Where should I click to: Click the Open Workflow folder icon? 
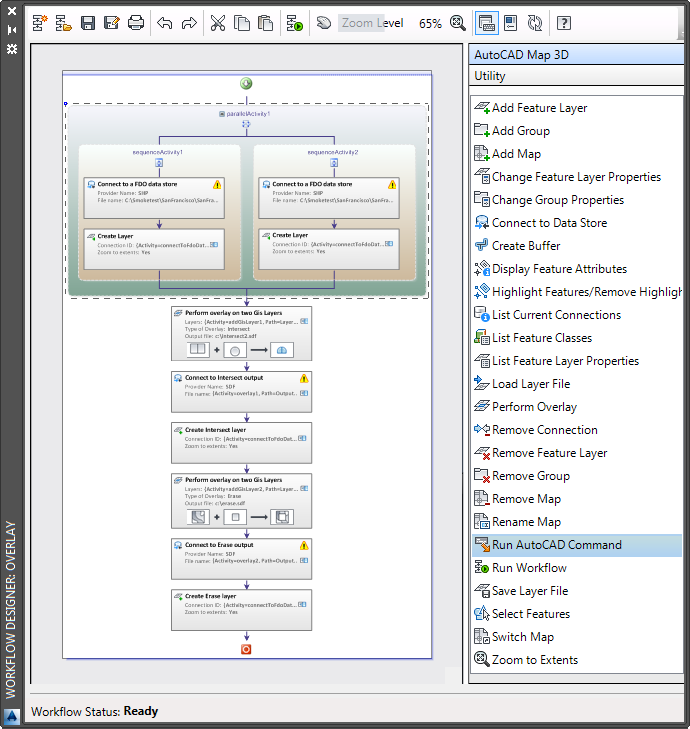coord(64,23)
